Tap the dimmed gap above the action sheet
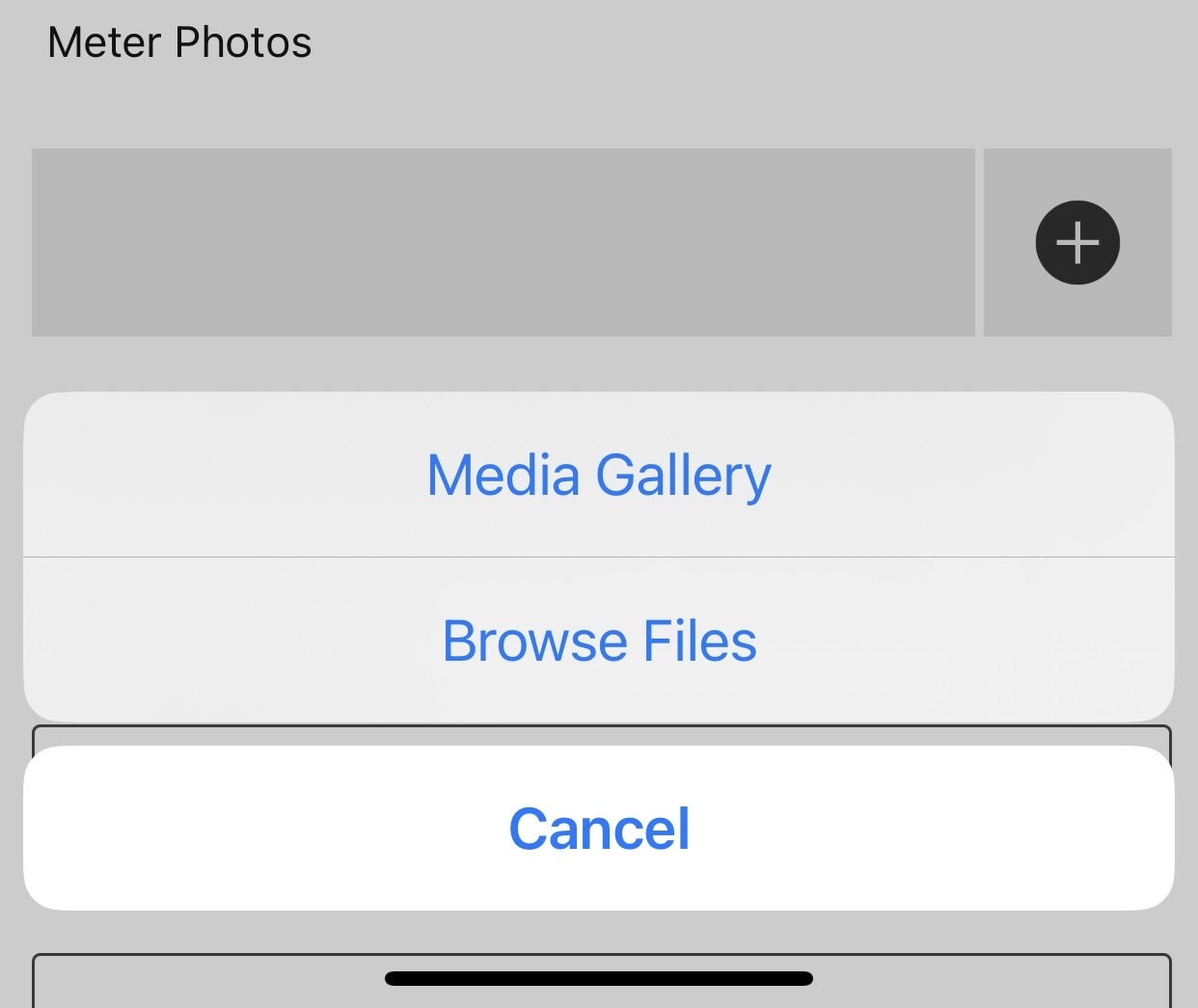This screenshot has height=1008, width=1198. [599, 365]
